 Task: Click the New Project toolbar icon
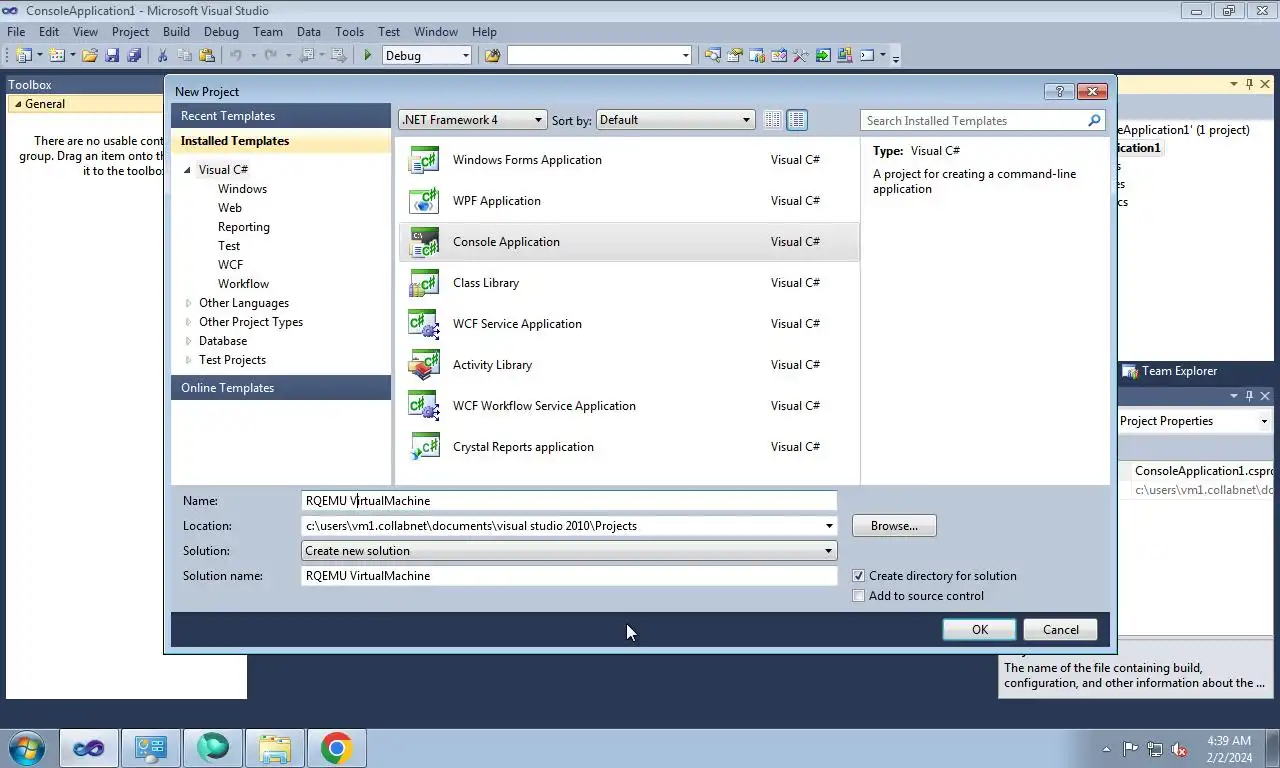click(24, 56)
